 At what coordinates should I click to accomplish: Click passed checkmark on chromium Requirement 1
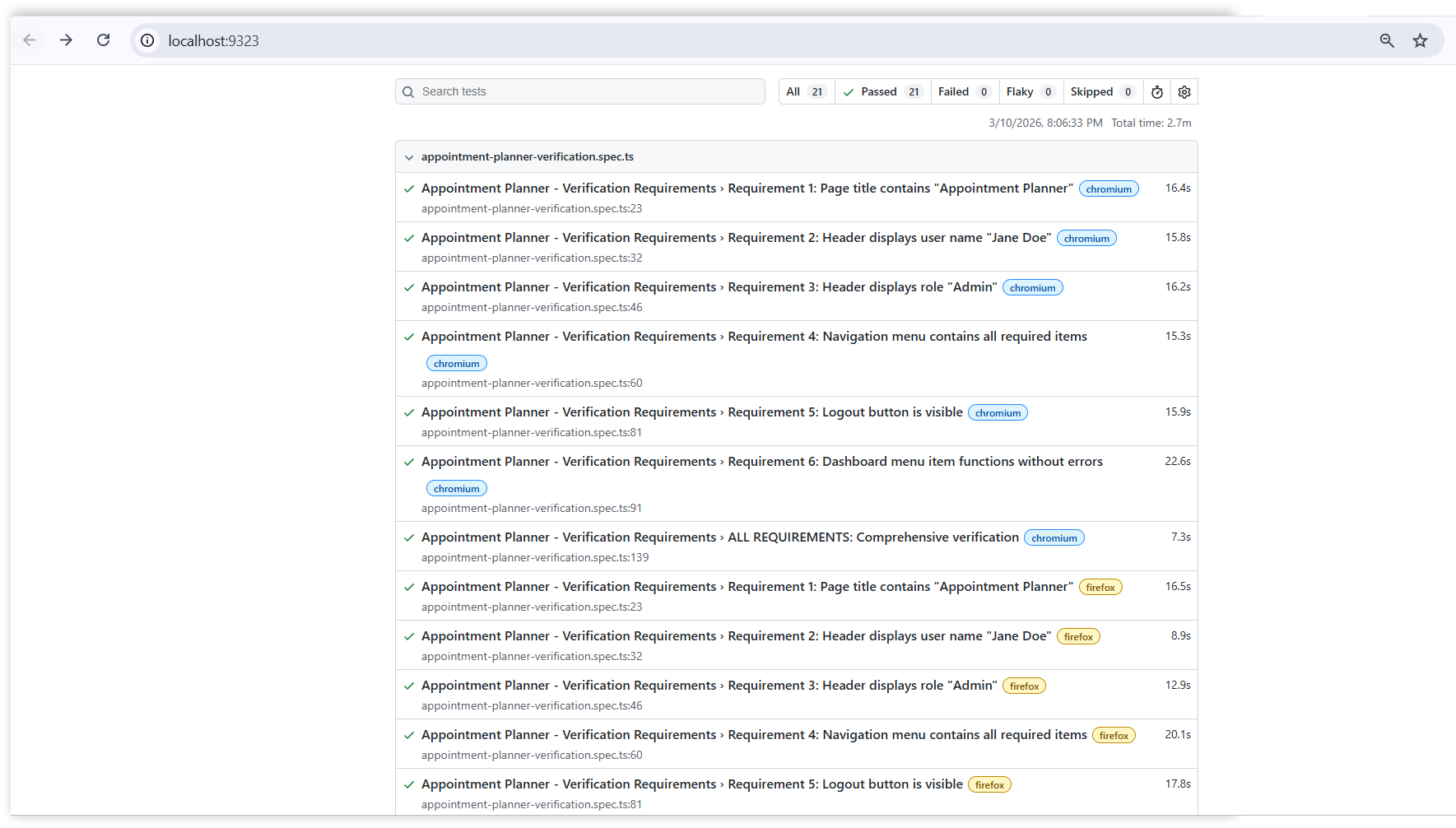(409, 188)
